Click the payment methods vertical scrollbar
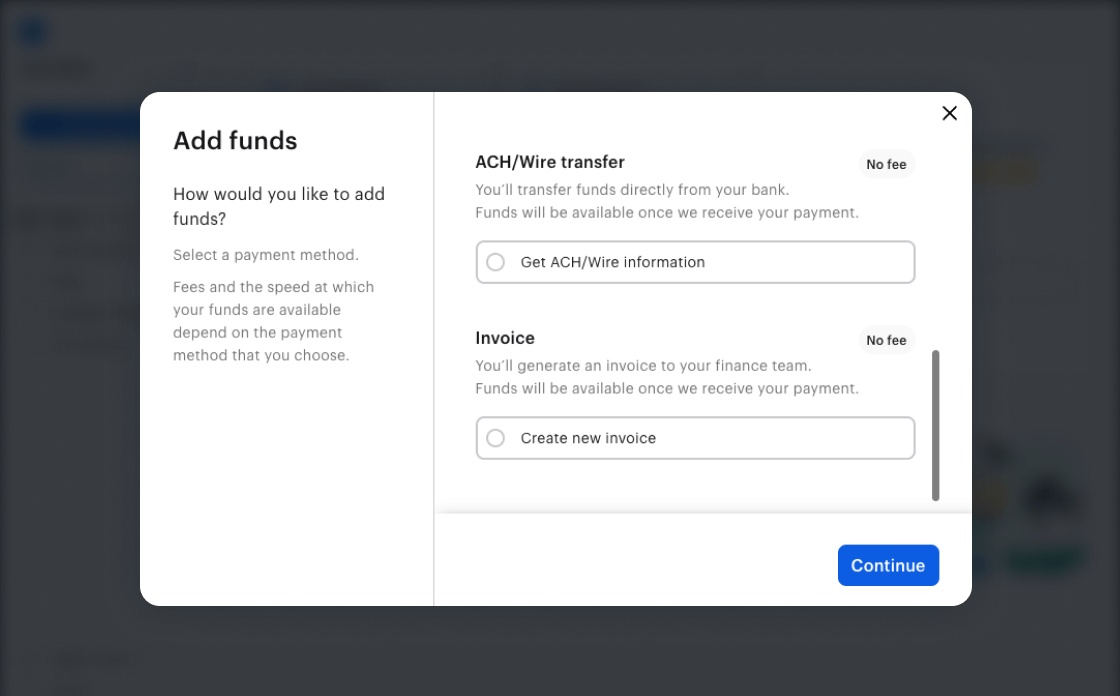1120x696 pixels. 935,425
